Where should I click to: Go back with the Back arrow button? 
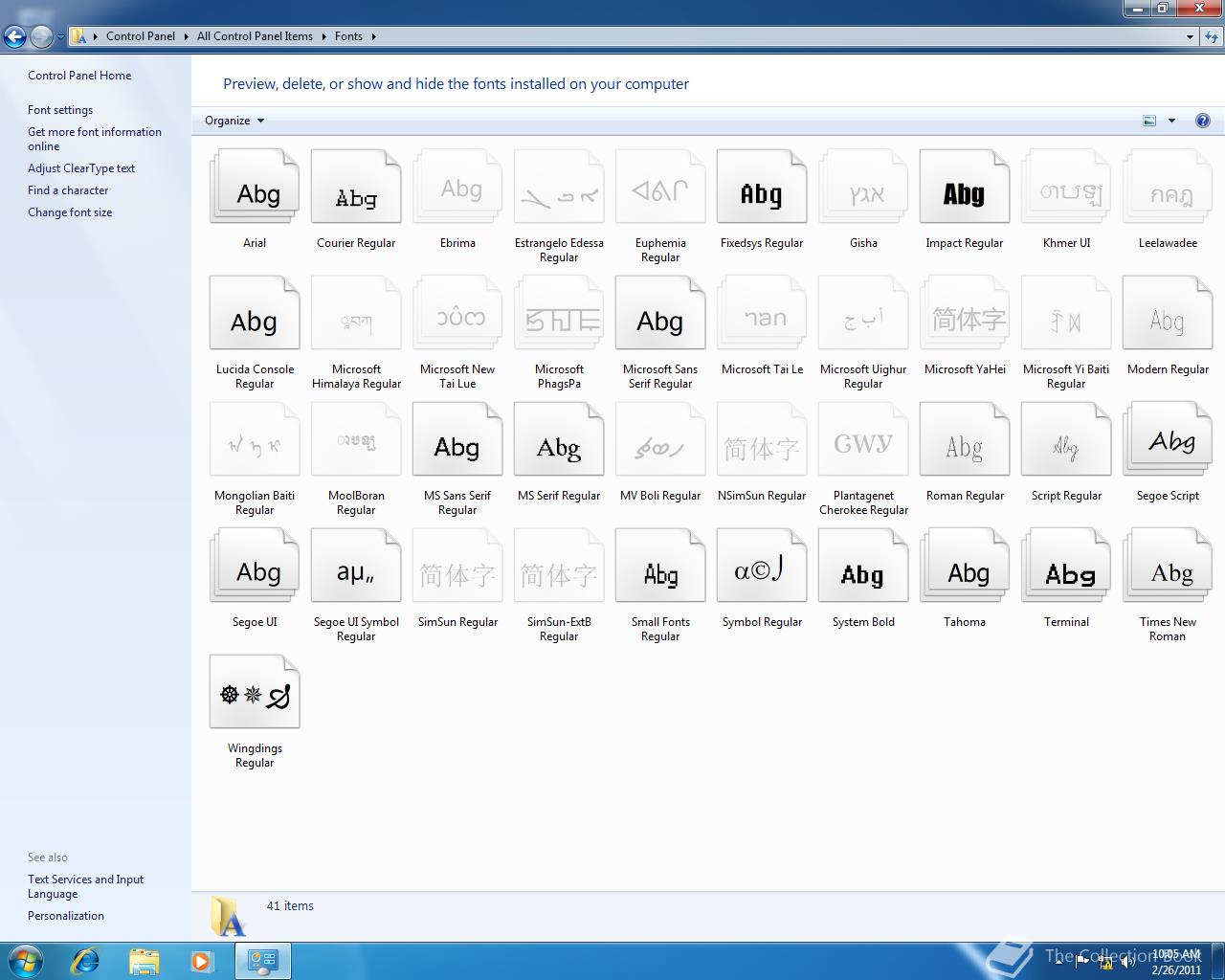(x=14, y=36)
